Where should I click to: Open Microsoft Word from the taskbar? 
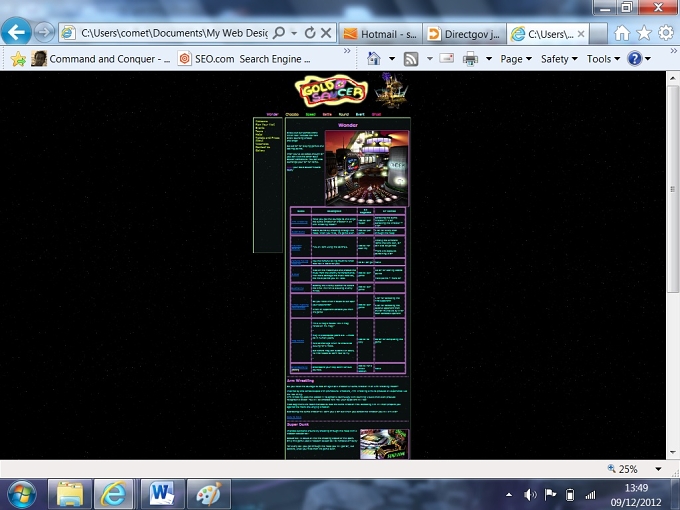pyautogui.click(x=161, y=494)
